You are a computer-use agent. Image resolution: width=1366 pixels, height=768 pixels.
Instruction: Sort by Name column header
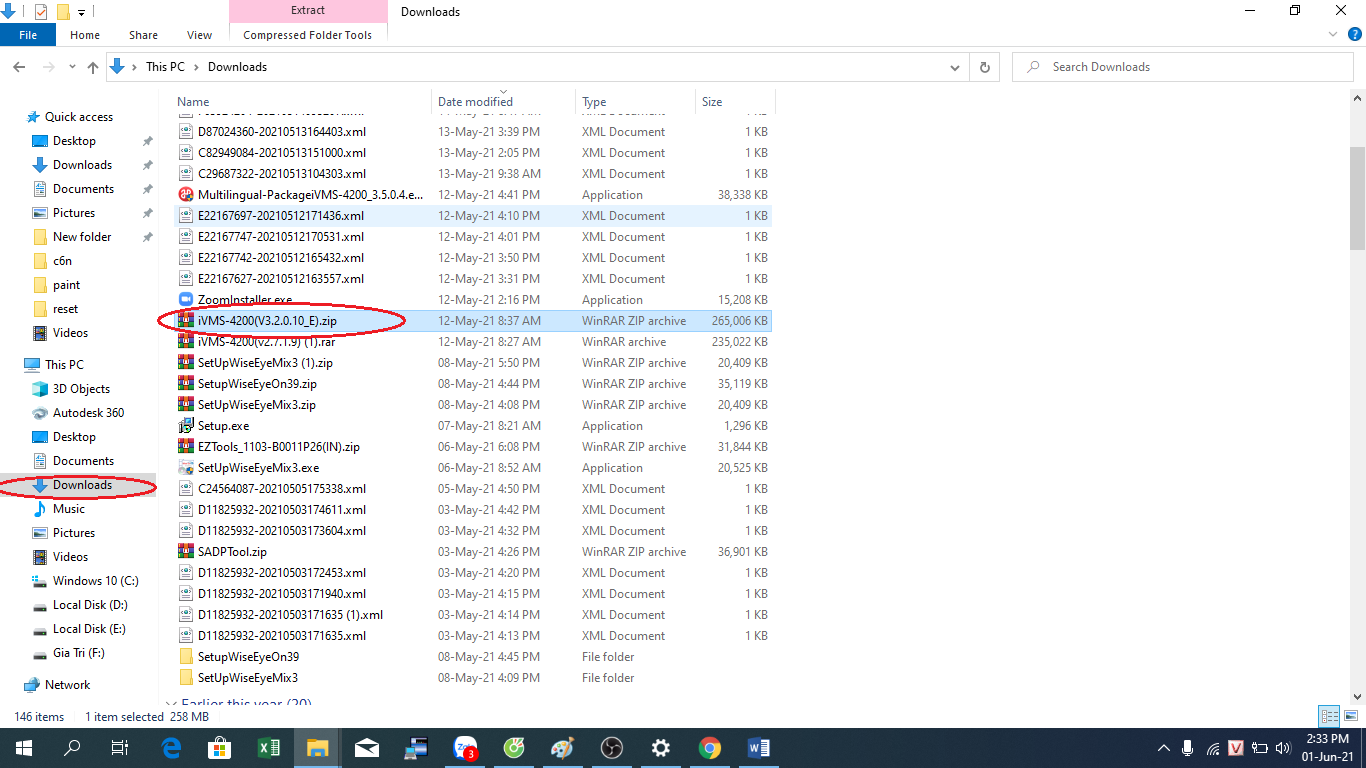(304, 101)
